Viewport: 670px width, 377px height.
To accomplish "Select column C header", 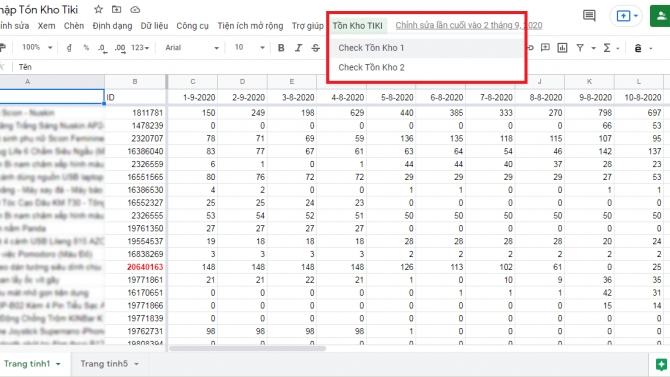I will pos(193,82).
